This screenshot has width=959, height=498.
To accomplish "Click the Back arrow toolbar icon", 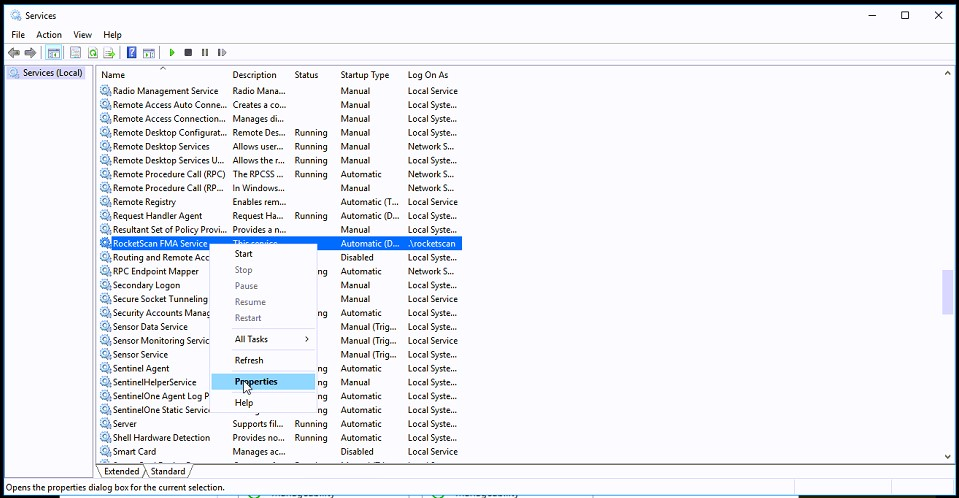I will coord(13,53).
